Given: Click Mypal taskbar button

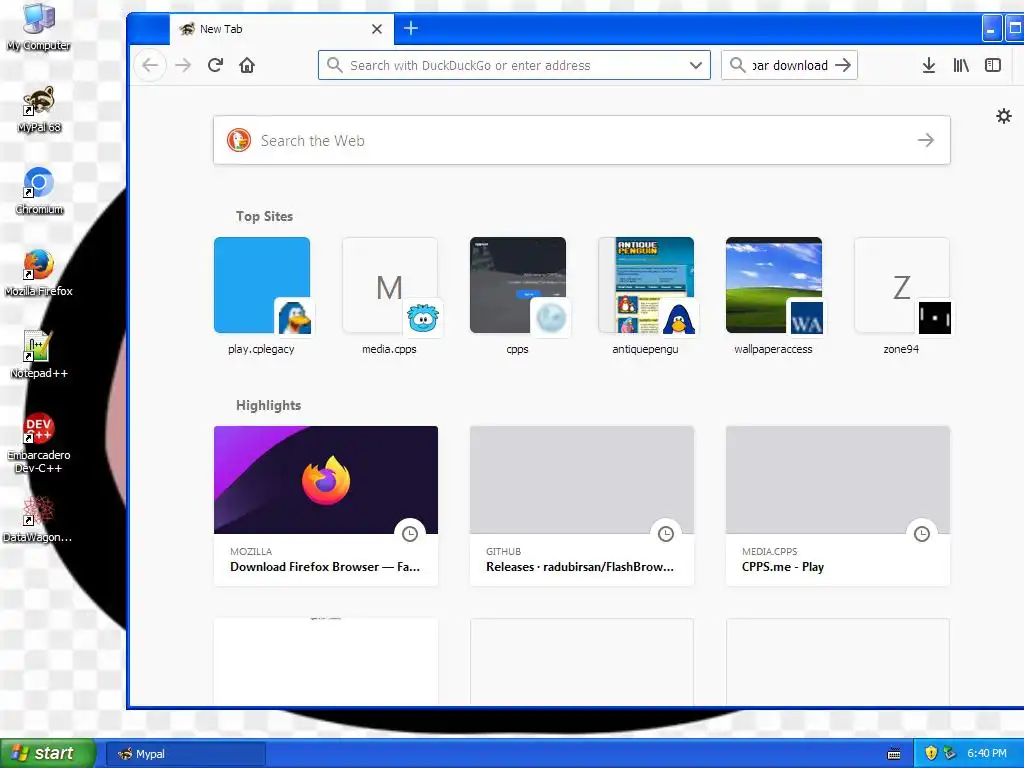Looking at the screenshot, I should coord(186,754).
